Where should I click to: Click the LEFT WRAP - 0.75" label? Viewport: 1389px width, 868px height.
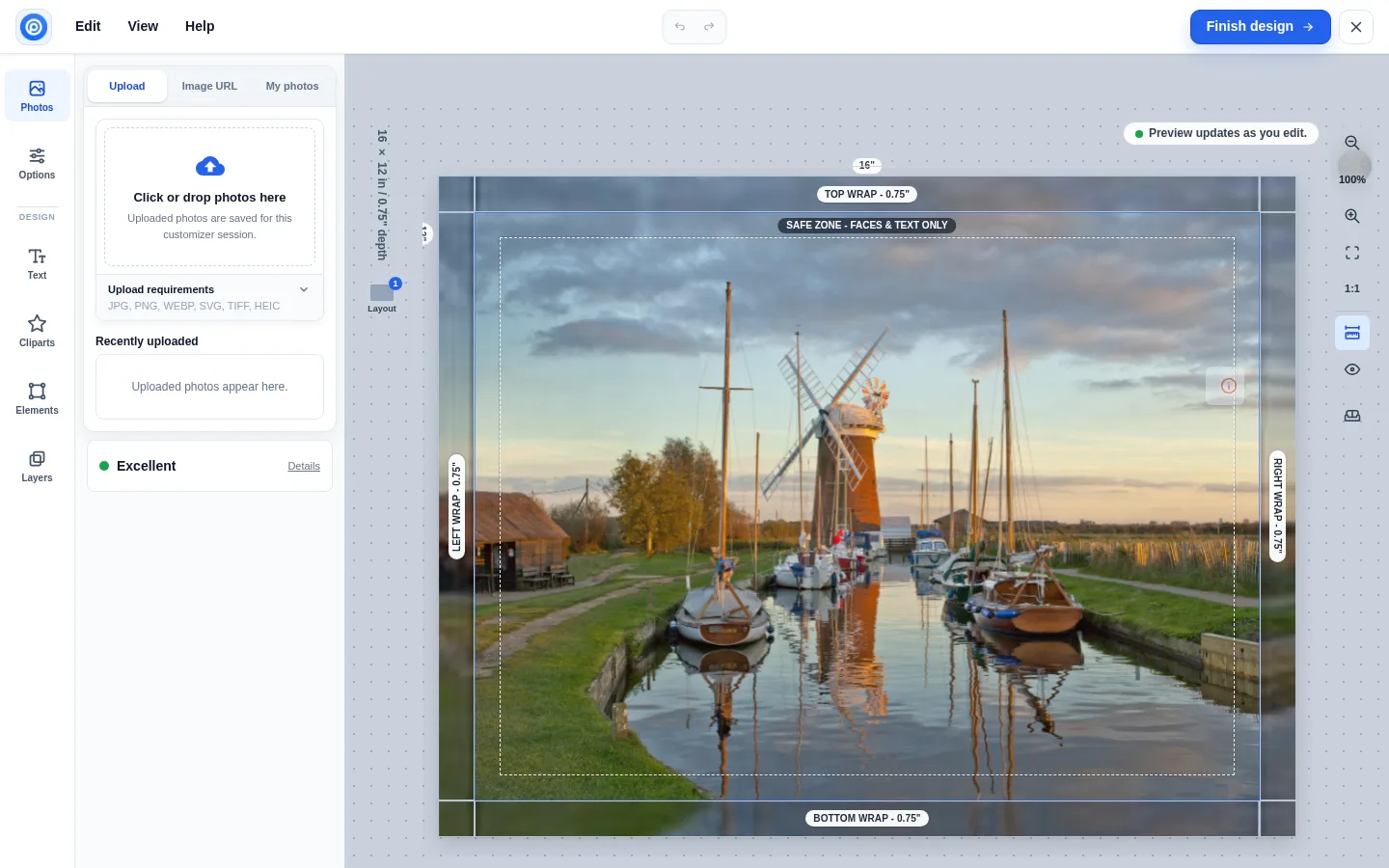(457, 506)
